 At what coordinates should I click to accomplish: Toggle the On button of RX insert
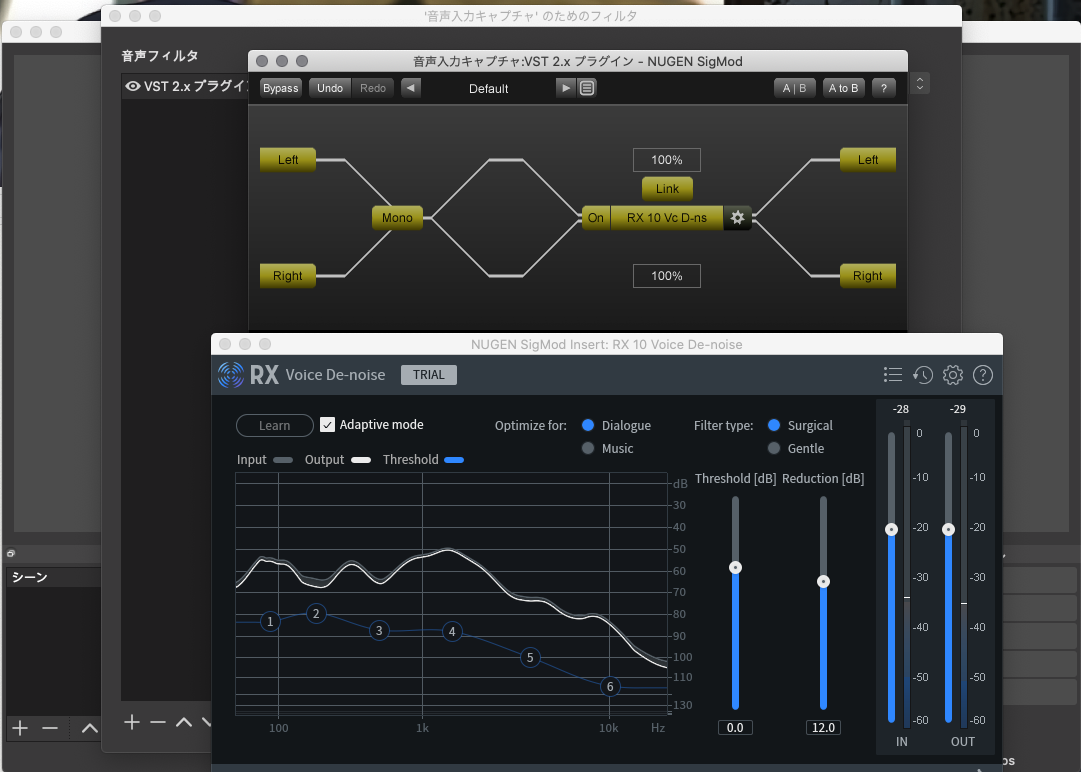pos(596,218)
